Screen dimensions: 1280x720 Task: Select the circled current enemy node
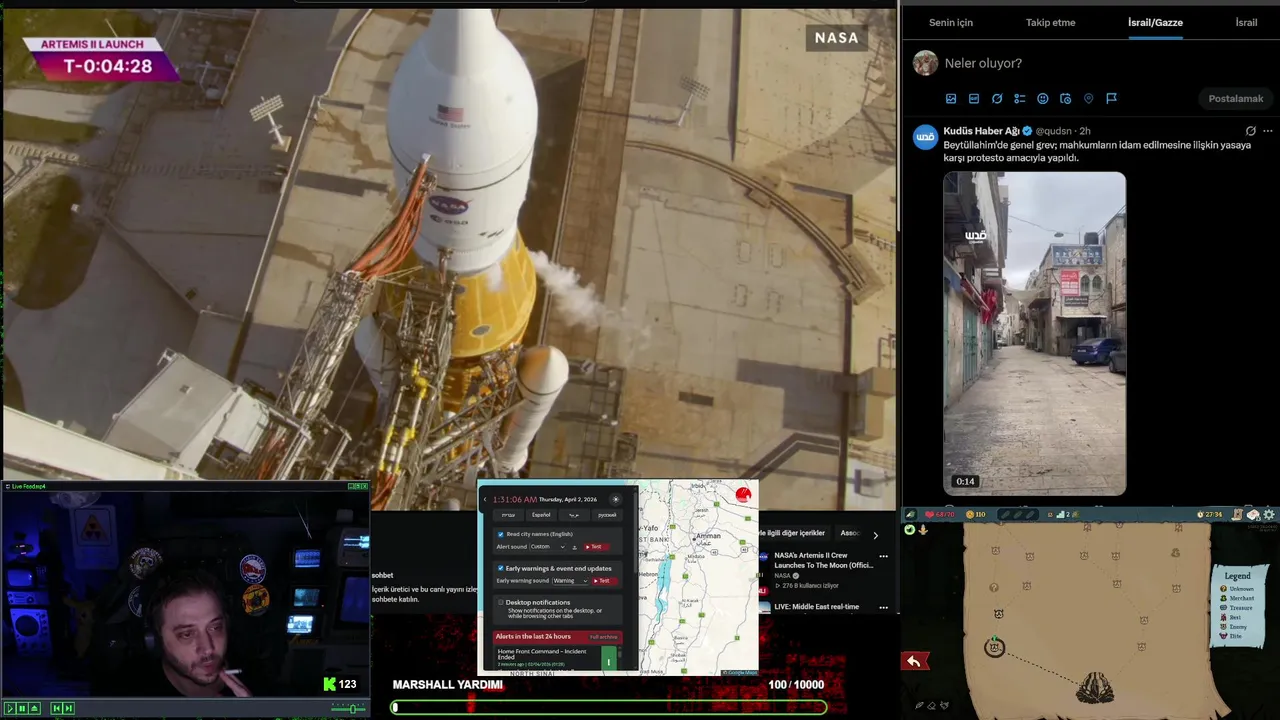tap(994, 648)
